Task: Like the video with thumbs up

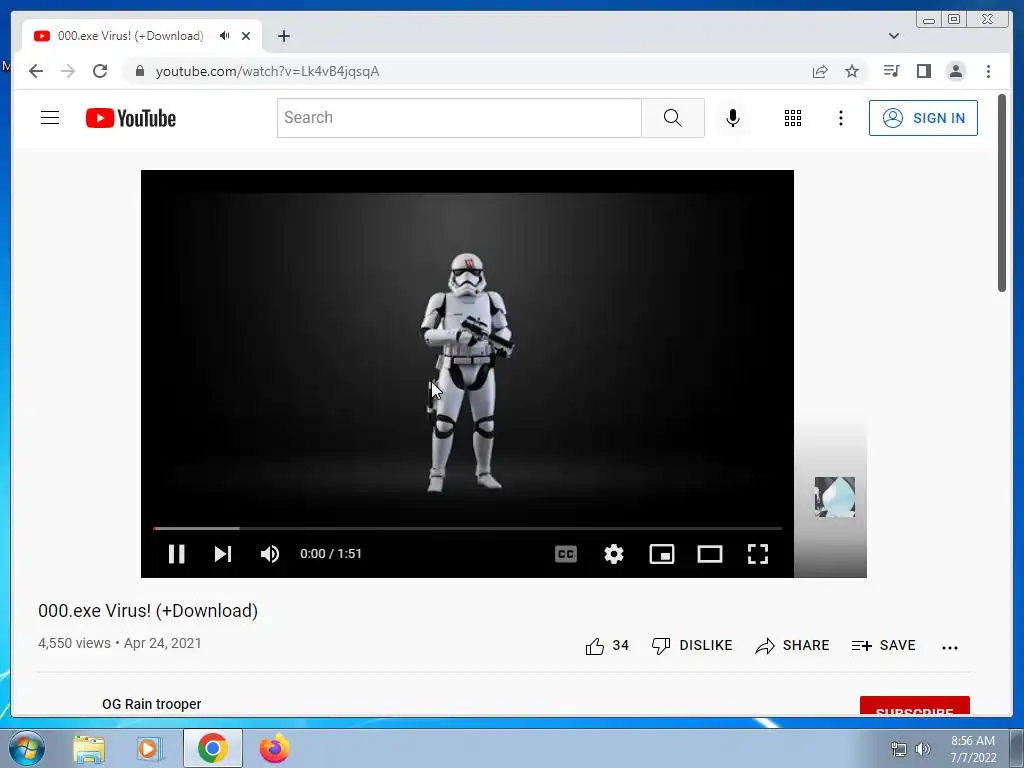Action: (607, 646)
